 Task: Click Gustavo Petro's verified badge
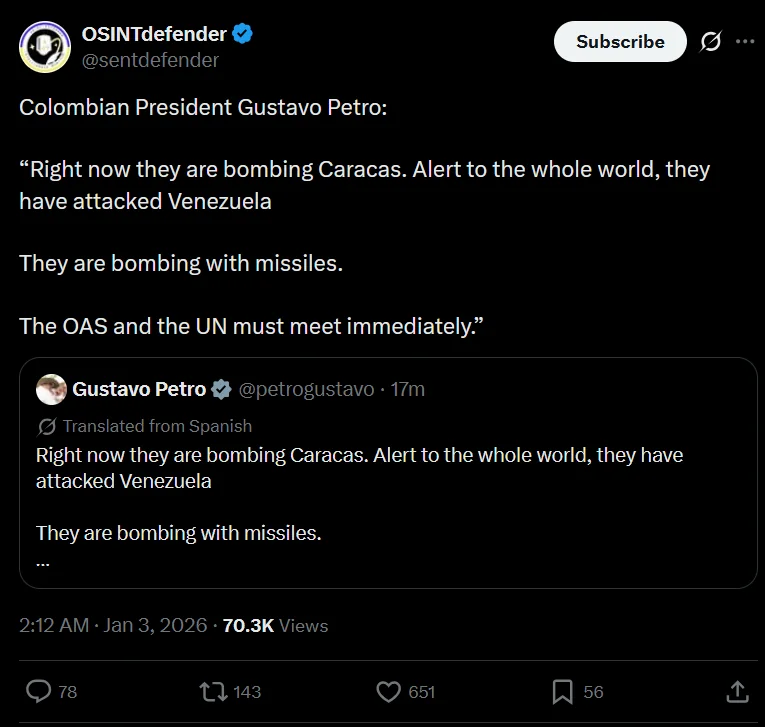[222, 389]
